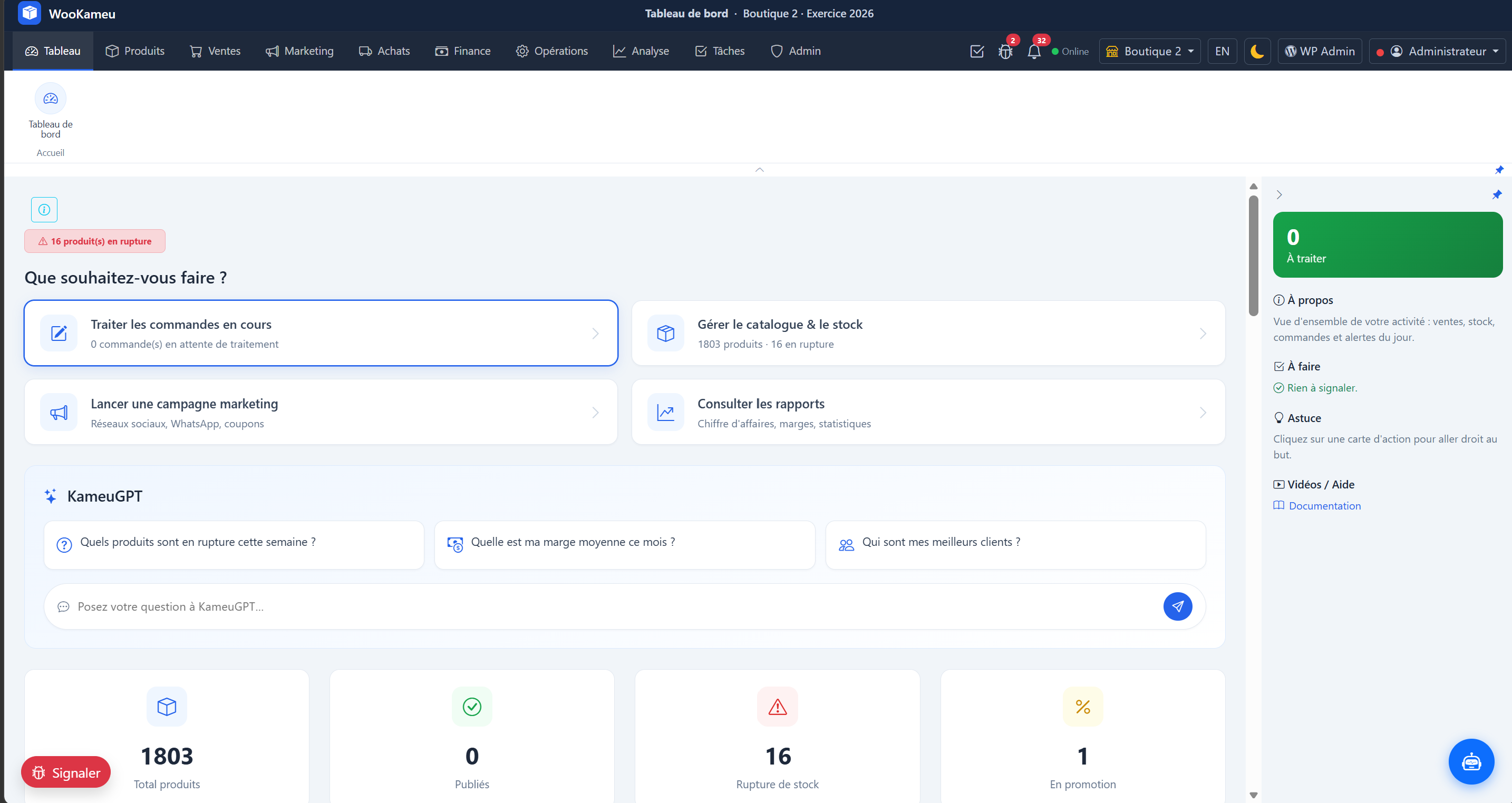This screenshot has height=803, width=1512.
Task: Select the Tableau menu tab
Action: [x=53, y=51]
